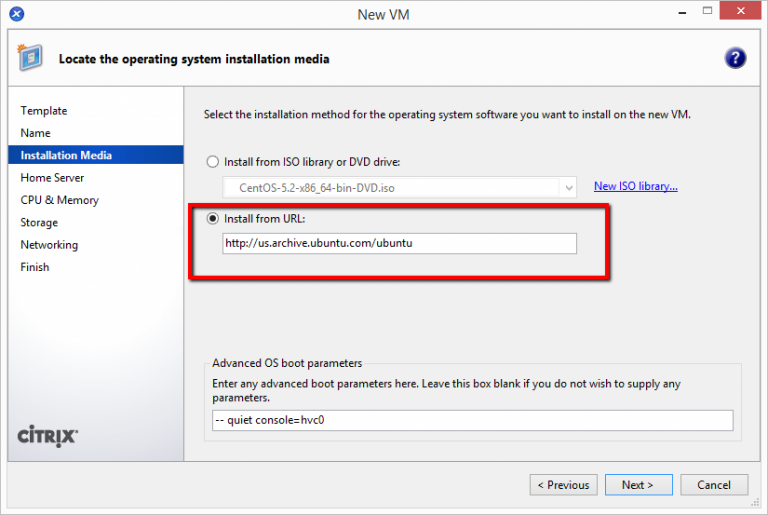Click the install URL text field
Image resolution: width=768 pixels, height=515 pixels.
(400, 244)
